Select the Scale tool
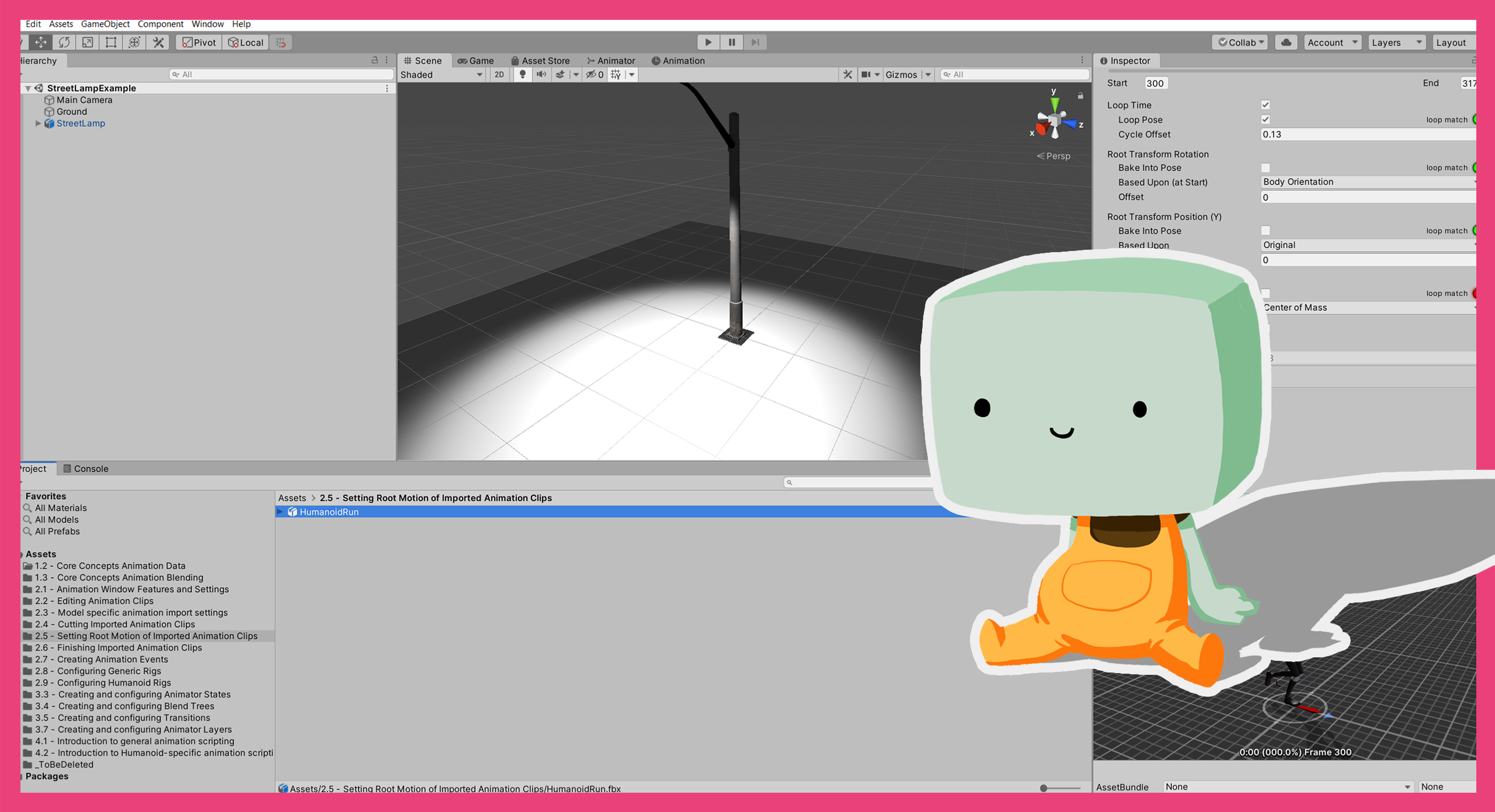This screenshot has width=1495, height=812. pos(86,42)
